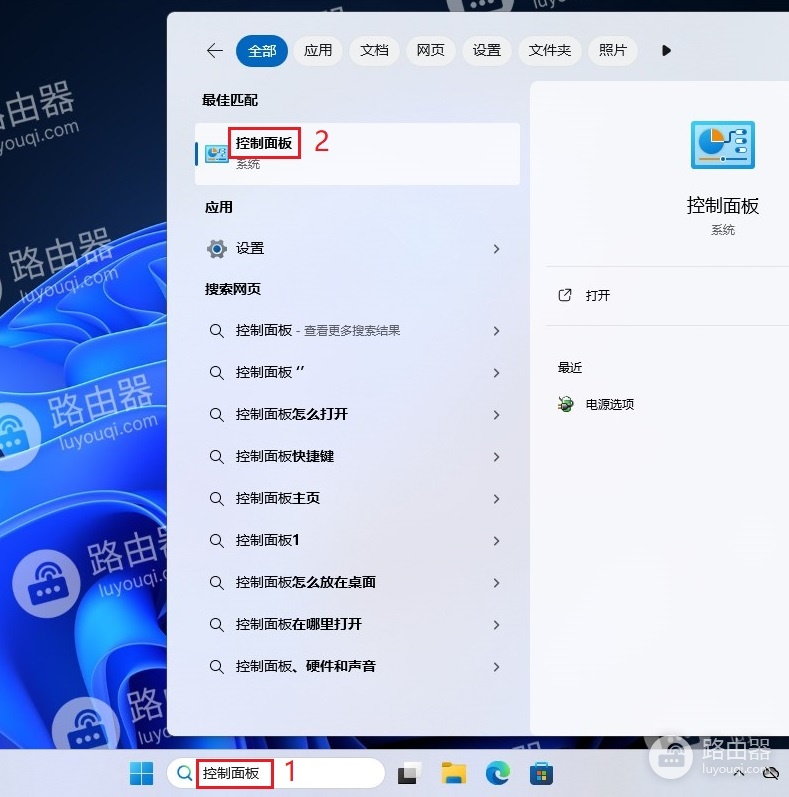Expand chevron for 控制面板怎么打开
The height and width of the screenshot is (797, 789).
pos(496,415)
